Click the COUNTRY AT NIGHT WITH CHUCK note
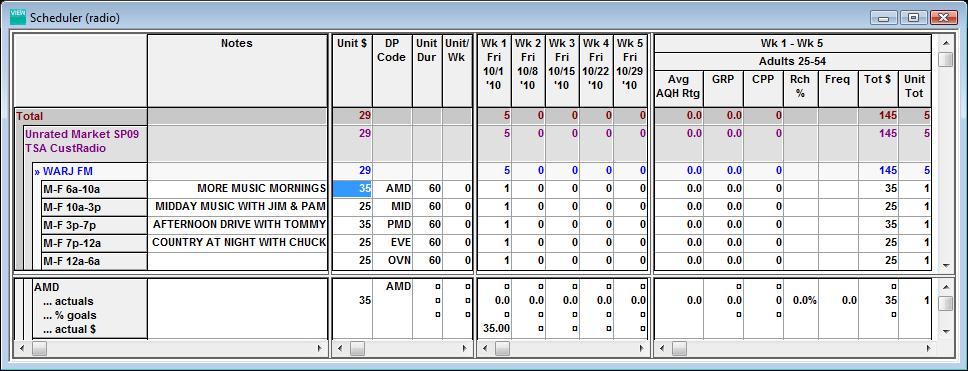The image size is (968, 371). (x=237, y=243)
